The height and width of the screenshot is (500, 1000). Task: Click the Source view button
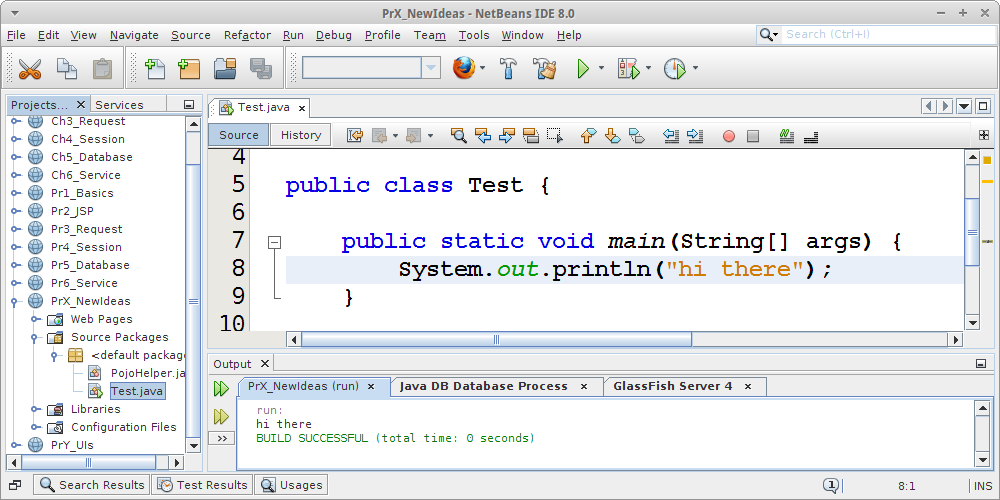[x=239, y=135]
